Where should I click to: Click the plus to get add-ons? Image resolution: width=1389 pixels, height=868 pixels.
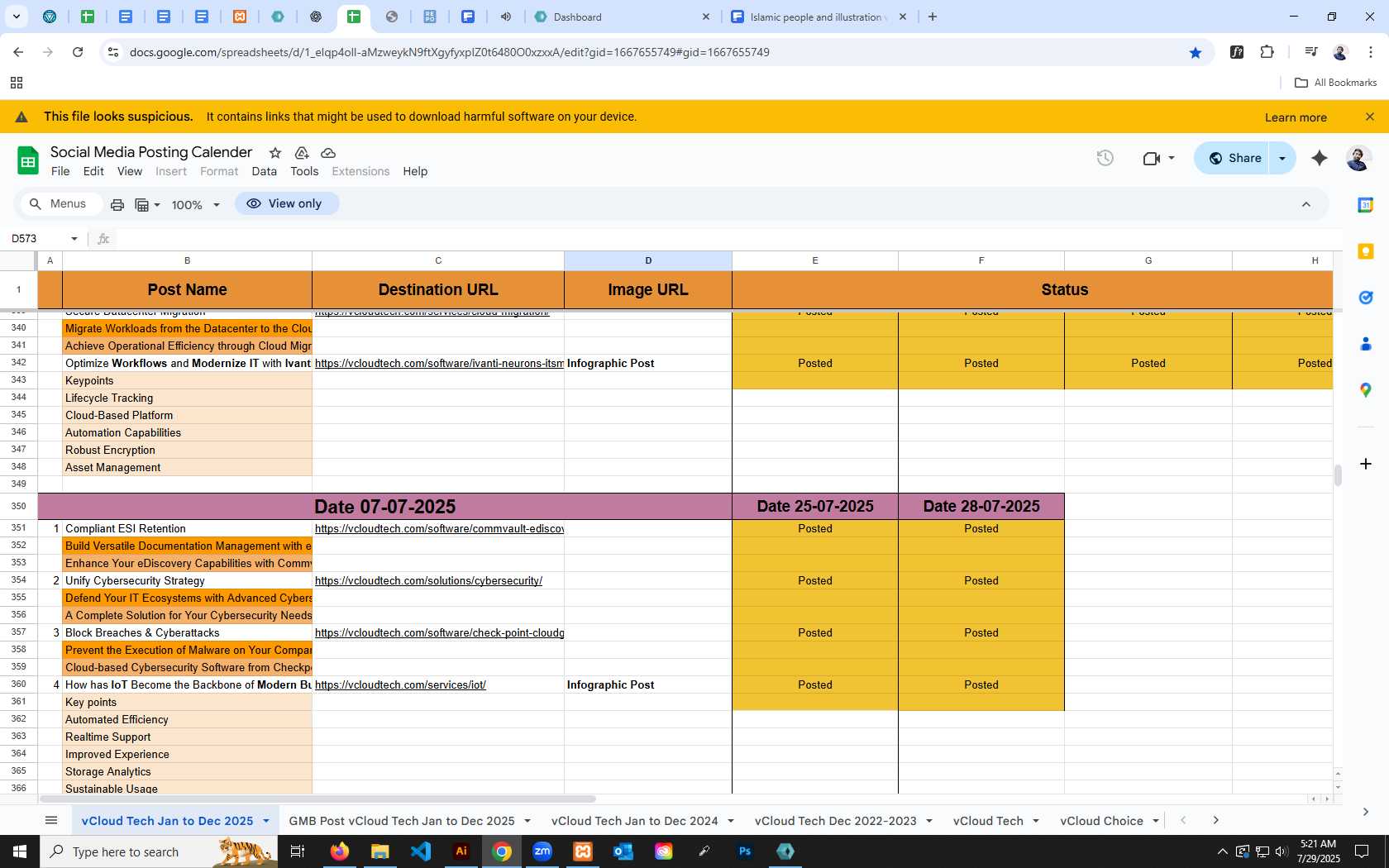pyautogui.click(x=1366, y=464)
